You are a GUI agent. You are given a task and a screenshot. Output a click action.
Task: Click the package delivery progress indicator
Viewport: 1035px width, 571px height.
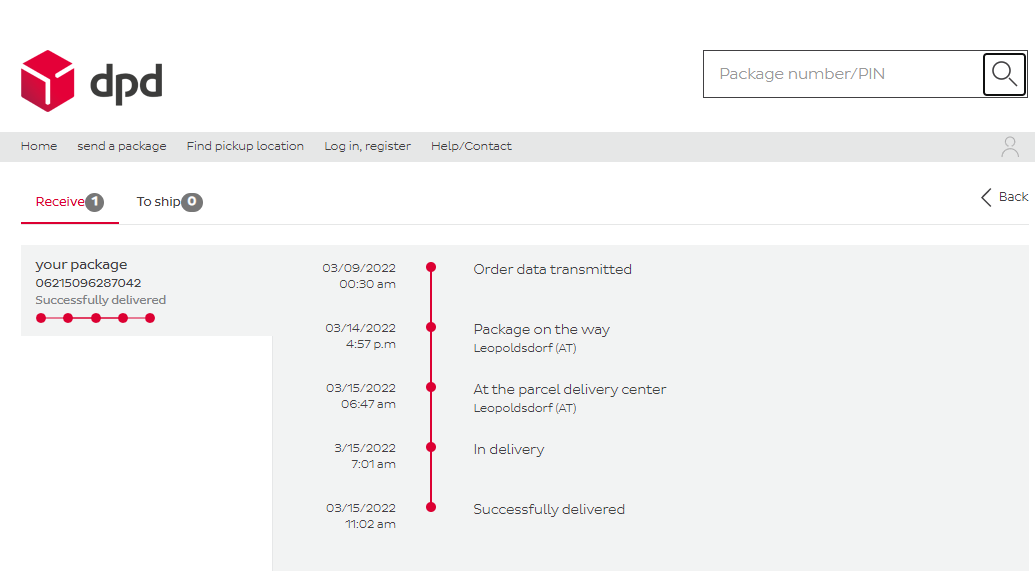[95, 318]
